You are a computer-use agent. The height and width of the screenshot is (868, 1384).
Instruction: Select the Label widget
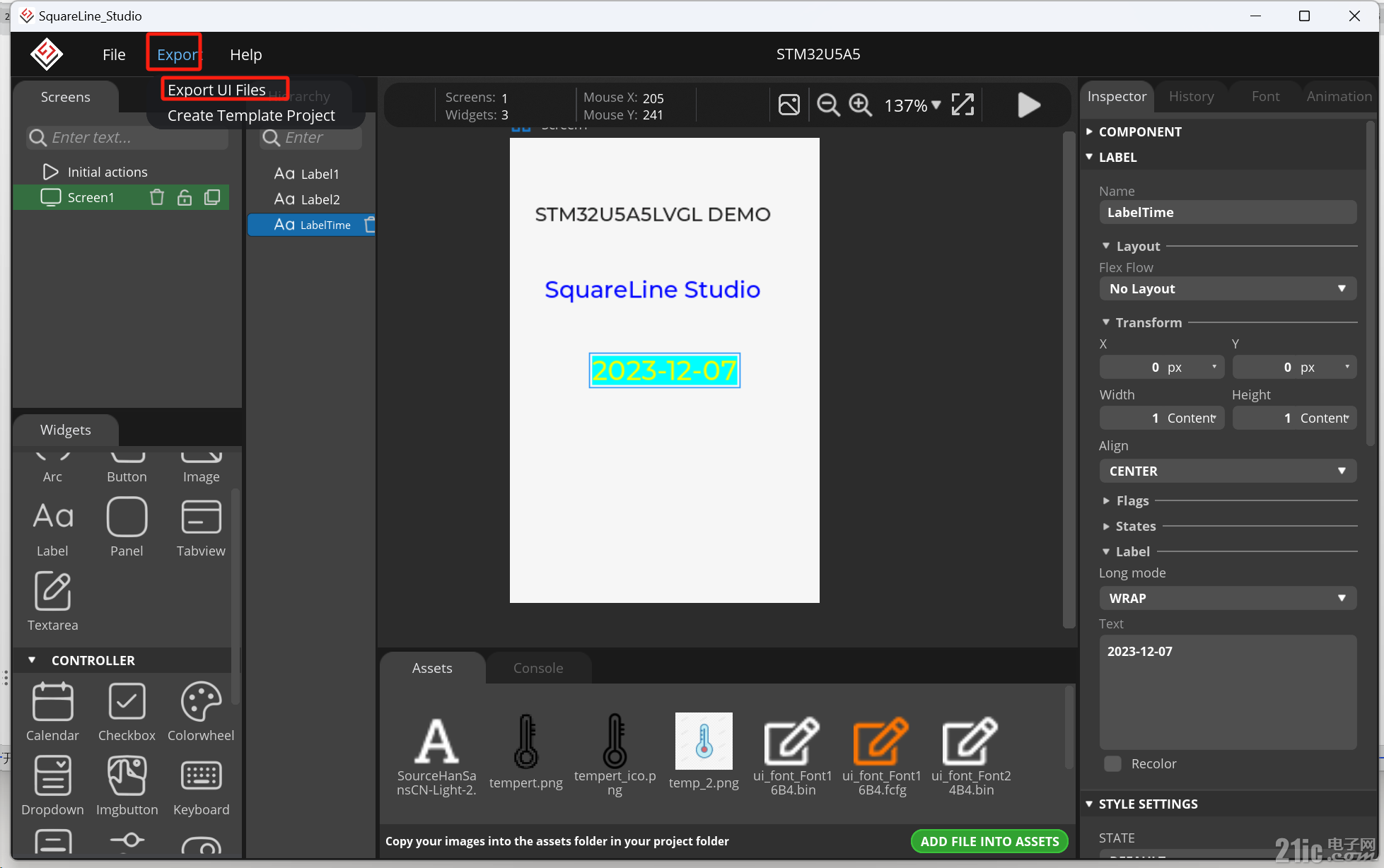point(52,528)
